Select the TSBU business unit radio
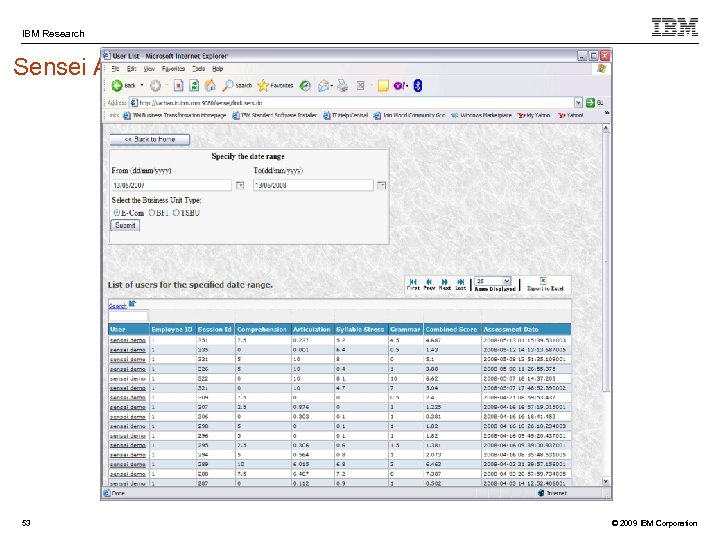Image resolution: width=720 pixels, height=540 pixels. point(176,213)
